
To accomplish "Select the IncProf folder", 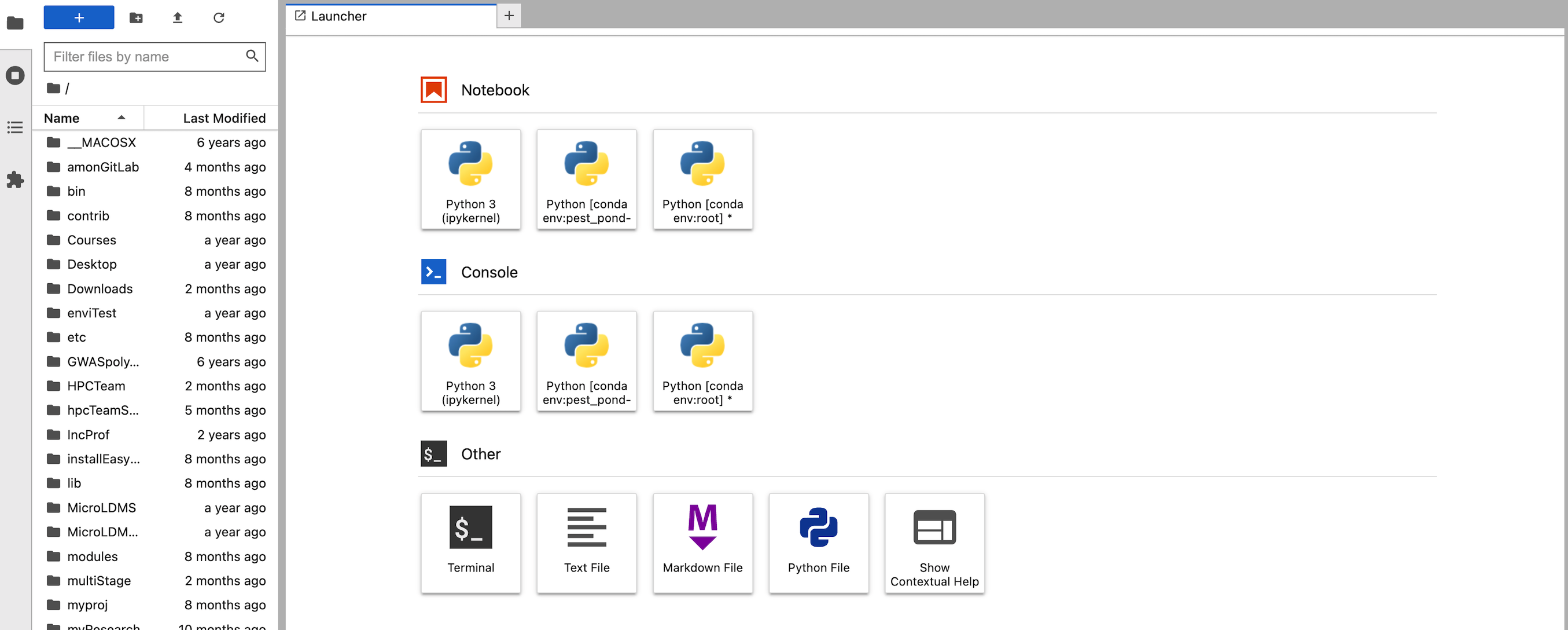I will tap(155, 435).
